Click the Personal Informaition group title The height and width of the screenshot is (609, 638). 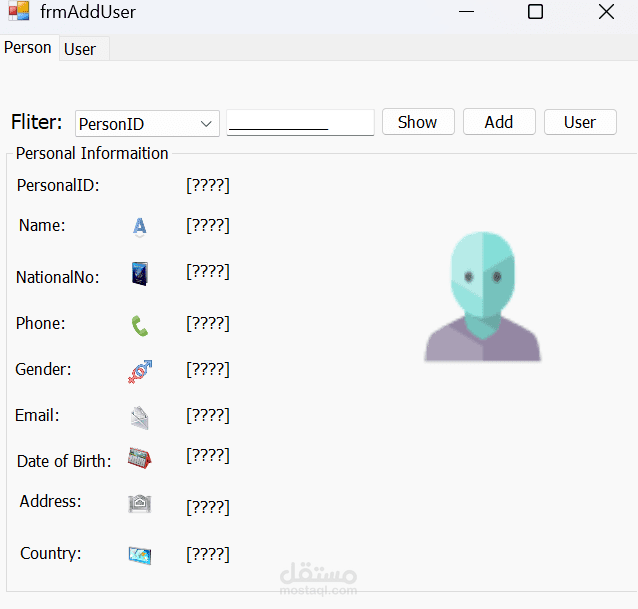(x=92, y=153)
